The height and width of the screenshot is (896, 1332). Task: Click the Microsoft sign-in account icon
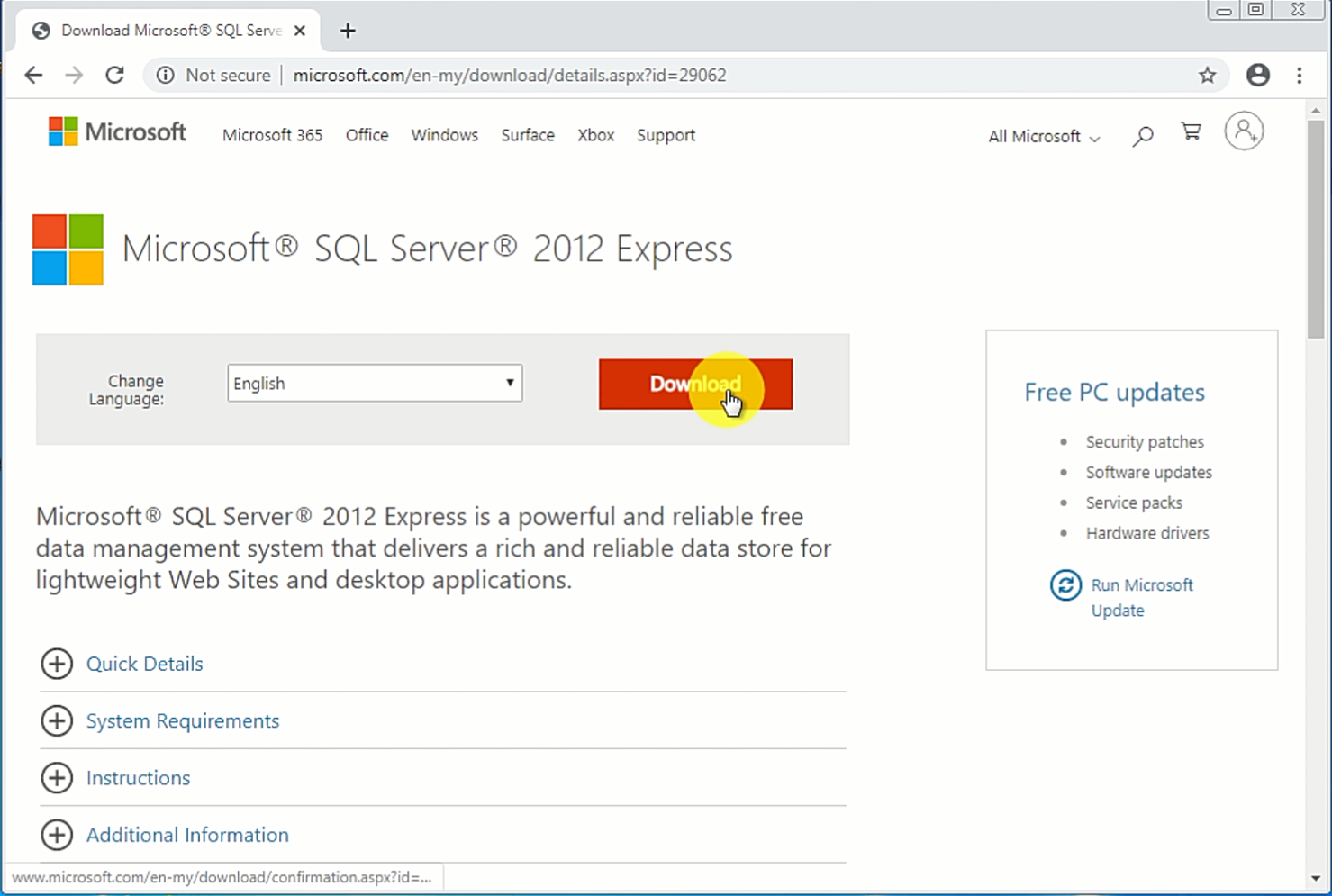pos(1244,131)
